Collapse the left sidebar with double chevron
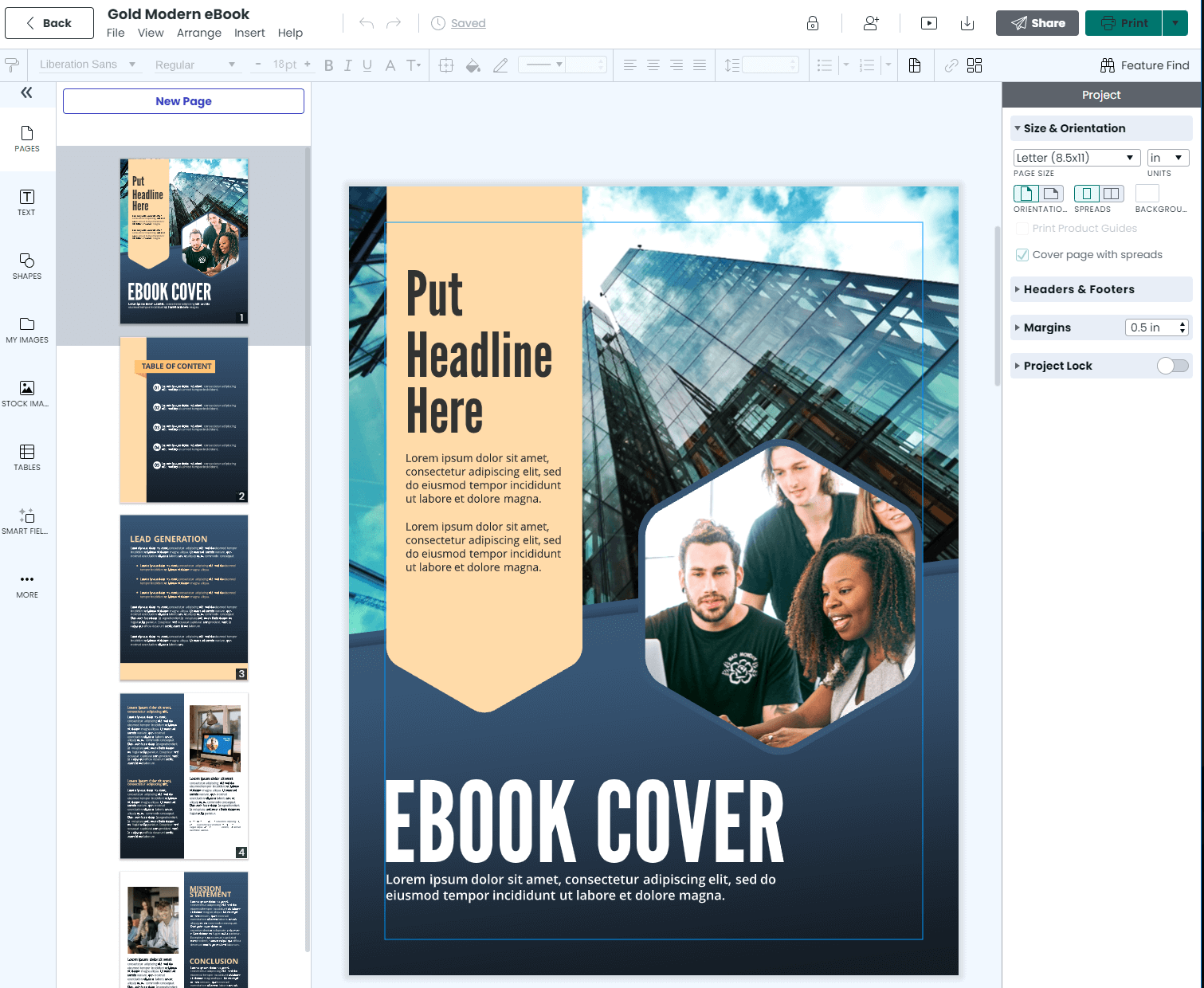 (x=26, y=93)
